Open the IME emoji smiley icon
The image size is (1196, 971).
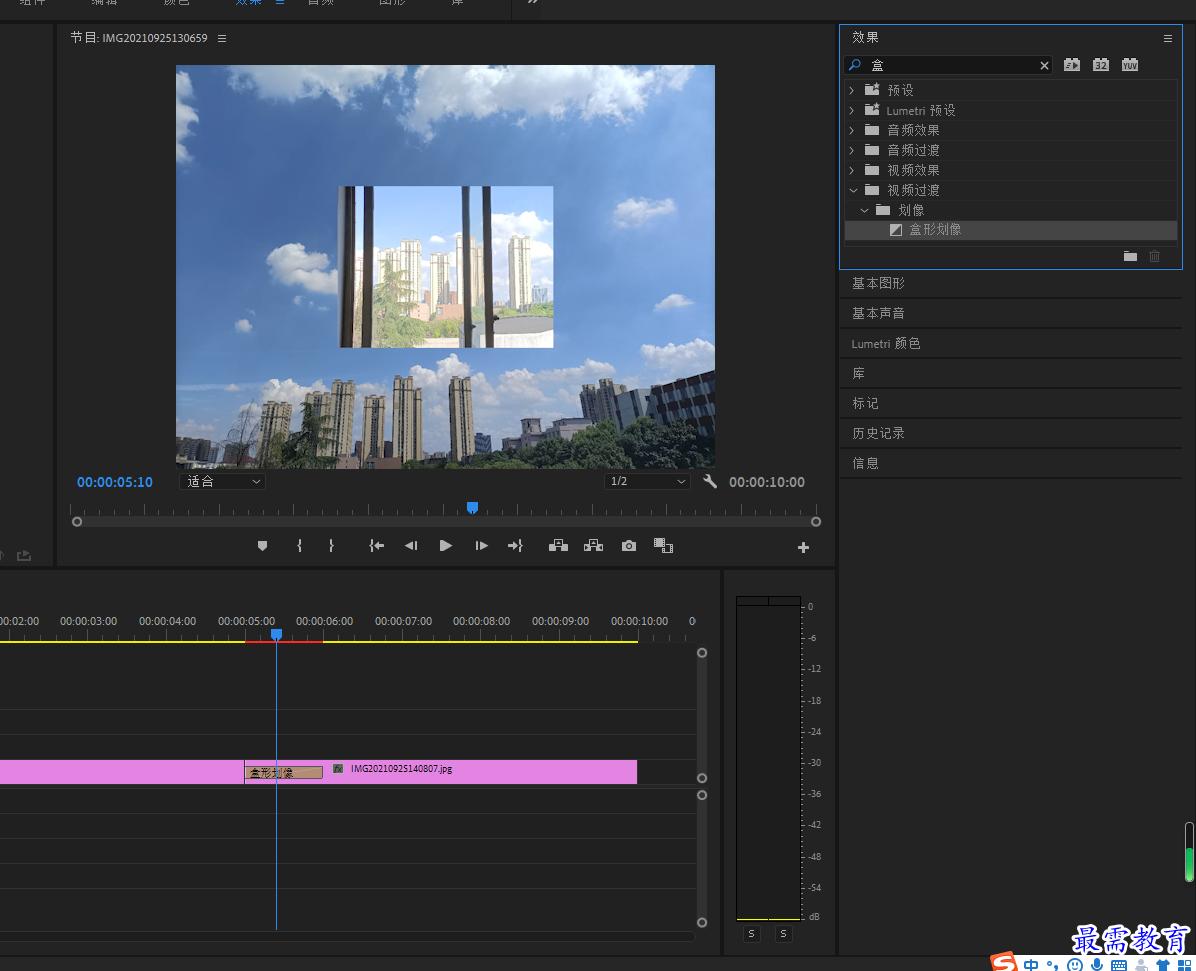pos(1075,965)
